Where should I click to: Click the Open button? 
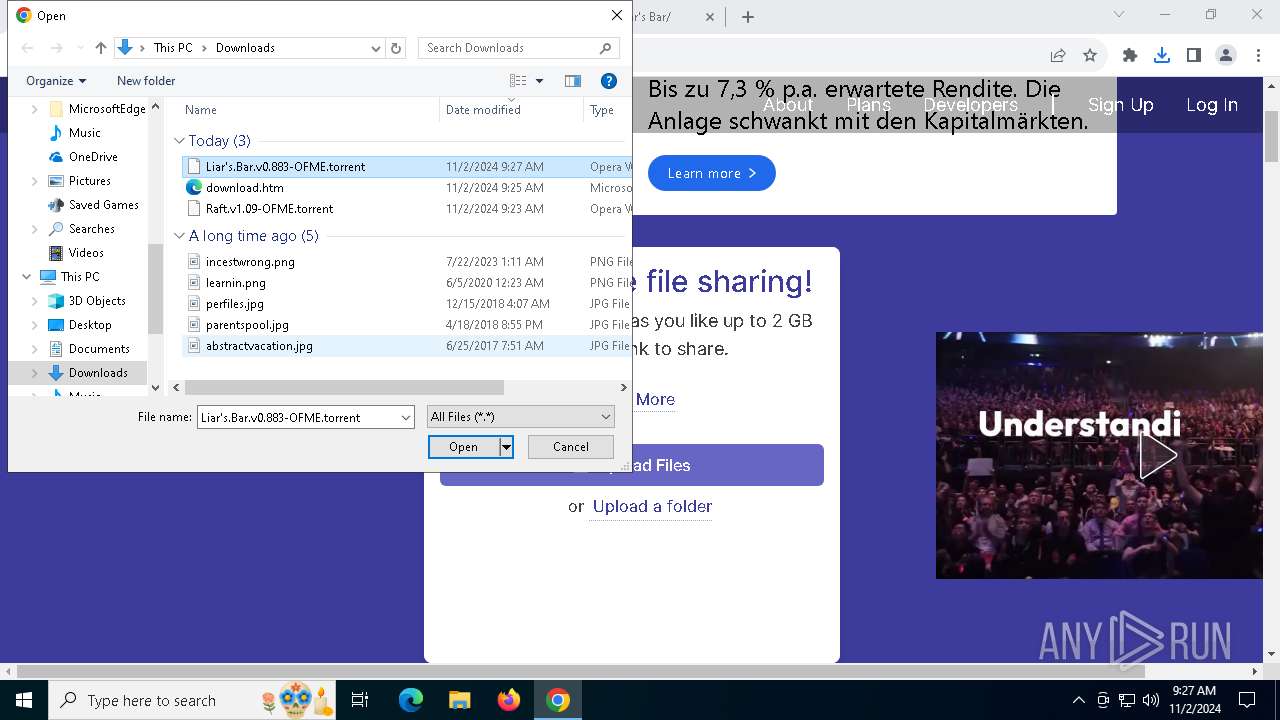464,447
